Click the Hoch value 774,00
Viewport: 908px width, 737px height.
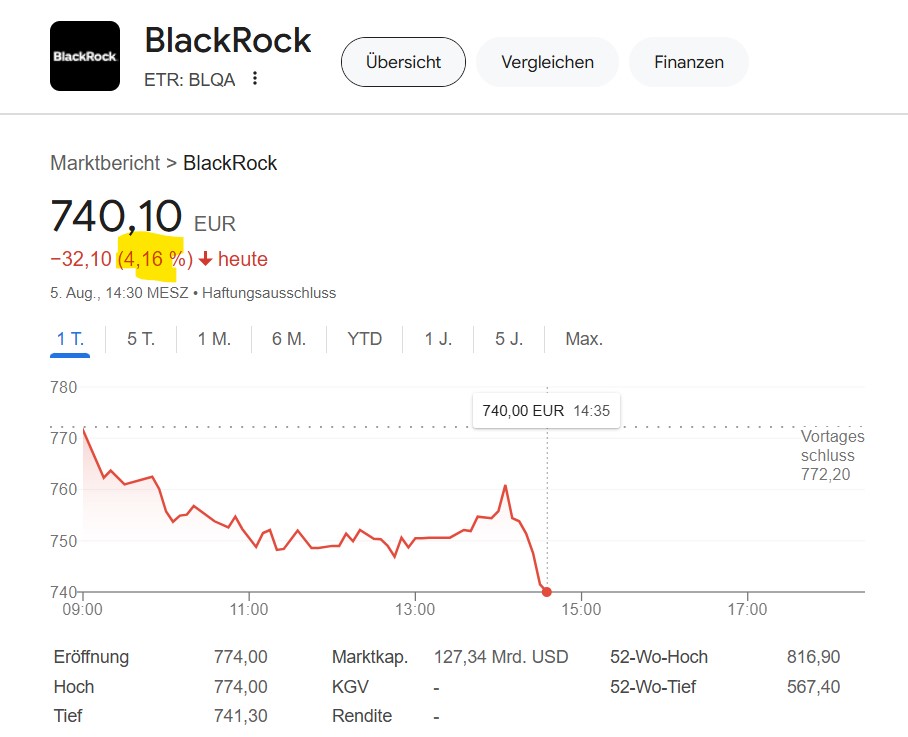click(x=240, y=687)
